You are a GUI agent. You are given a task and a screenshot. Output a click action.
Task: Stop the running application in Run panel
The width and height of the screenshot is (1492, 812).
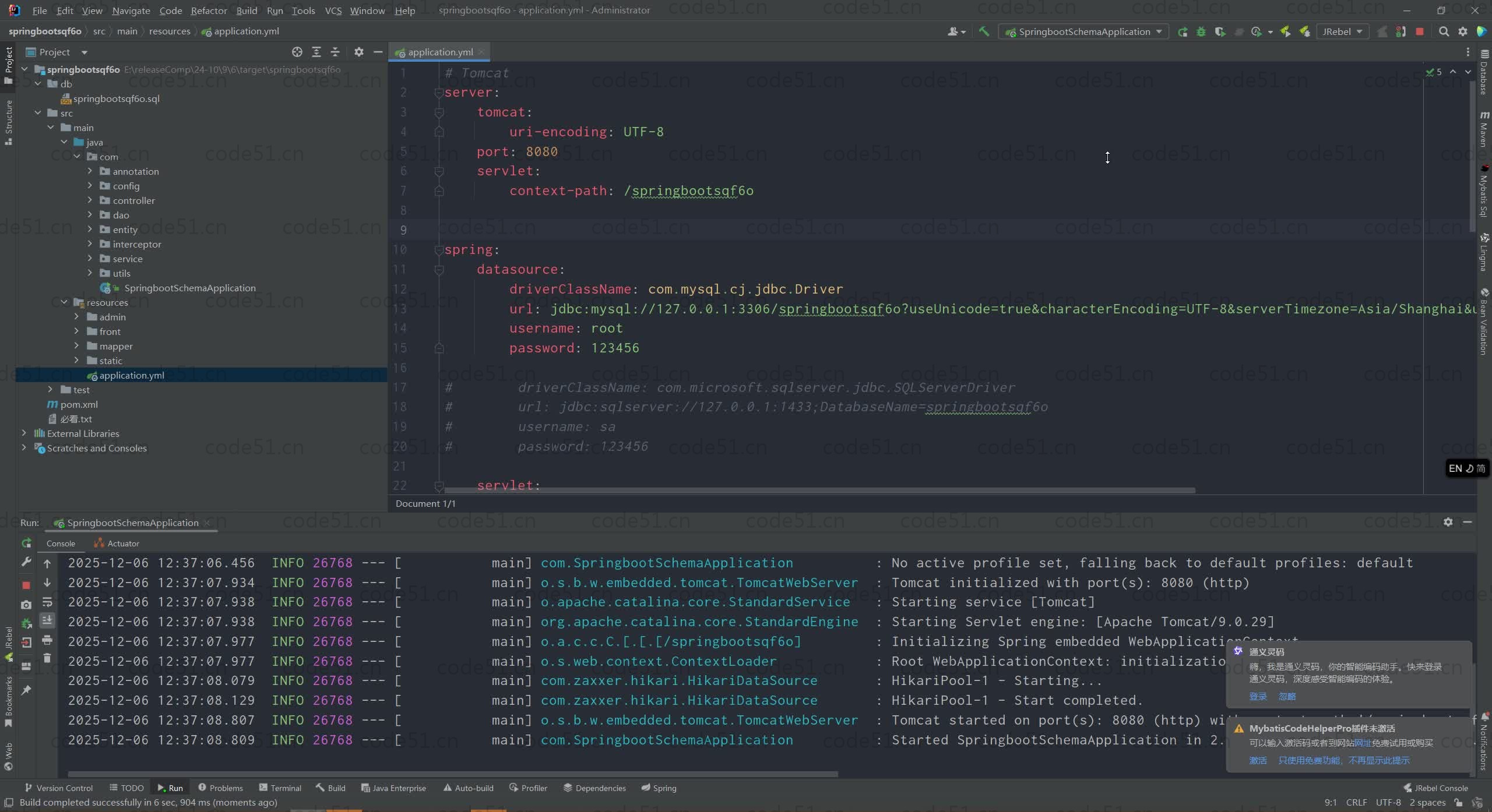click(x=26, y=585)
